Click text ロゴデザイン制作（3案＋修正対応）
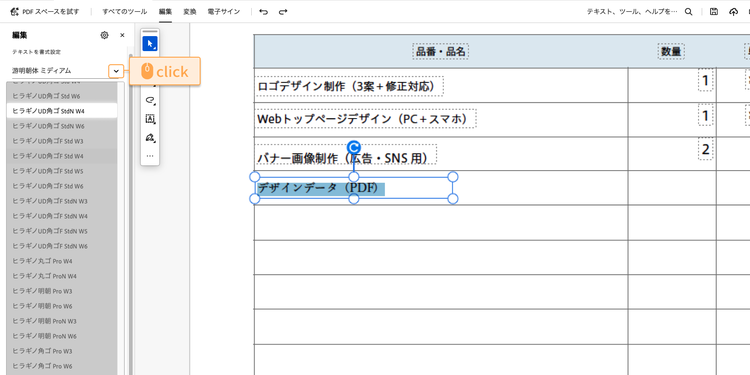 tap(348, 86)
